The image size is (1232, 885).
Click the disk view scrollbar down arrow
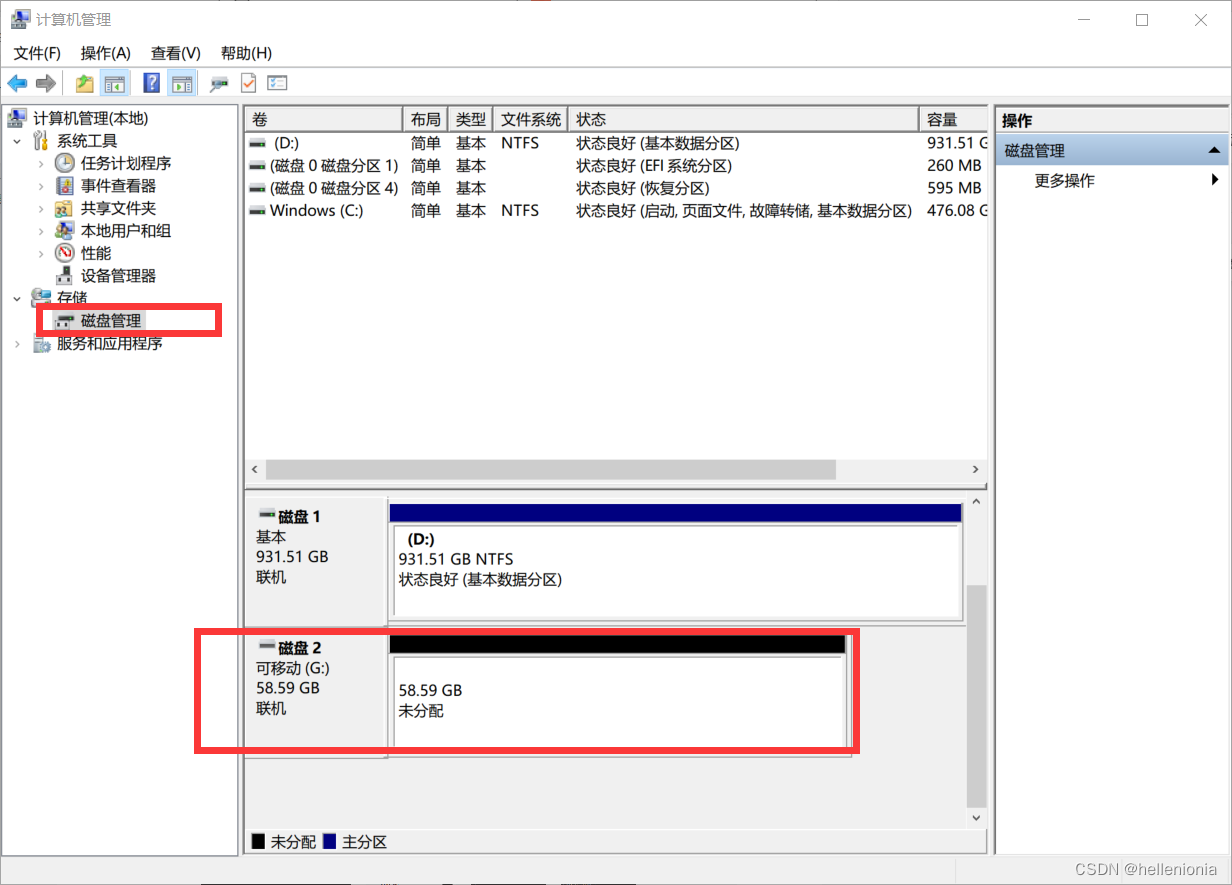pyautogui.click(x=977, y=817)
